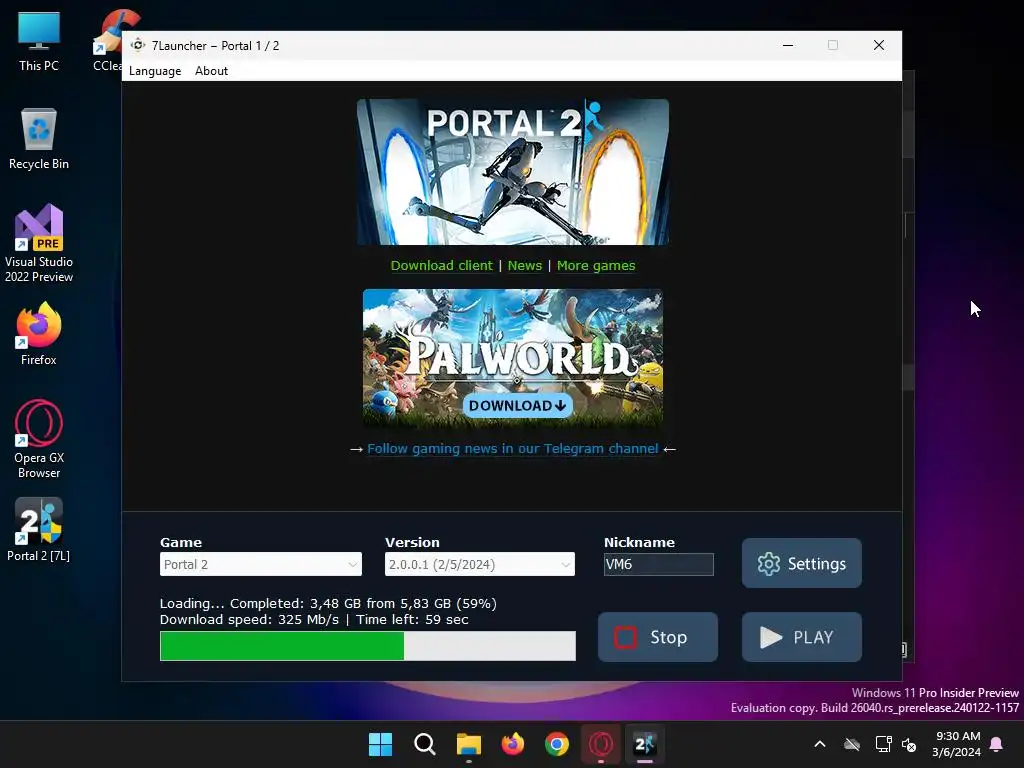This screenshot has width=1024, height=768.
Task: Click the Palworld download banner
Action: (x=513, y=358)
